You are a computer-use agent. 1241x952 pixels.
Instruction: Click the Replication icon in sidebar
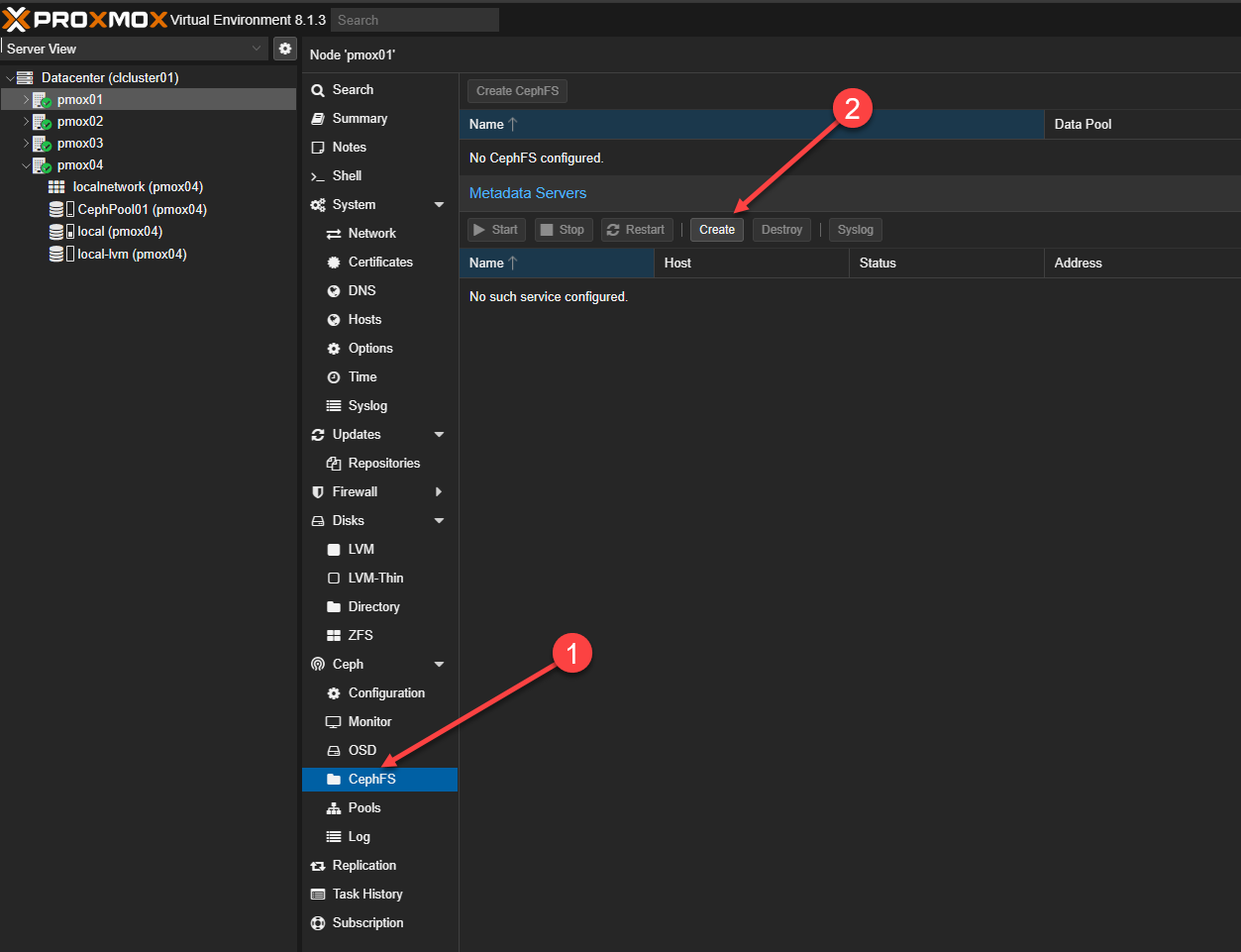318,866
